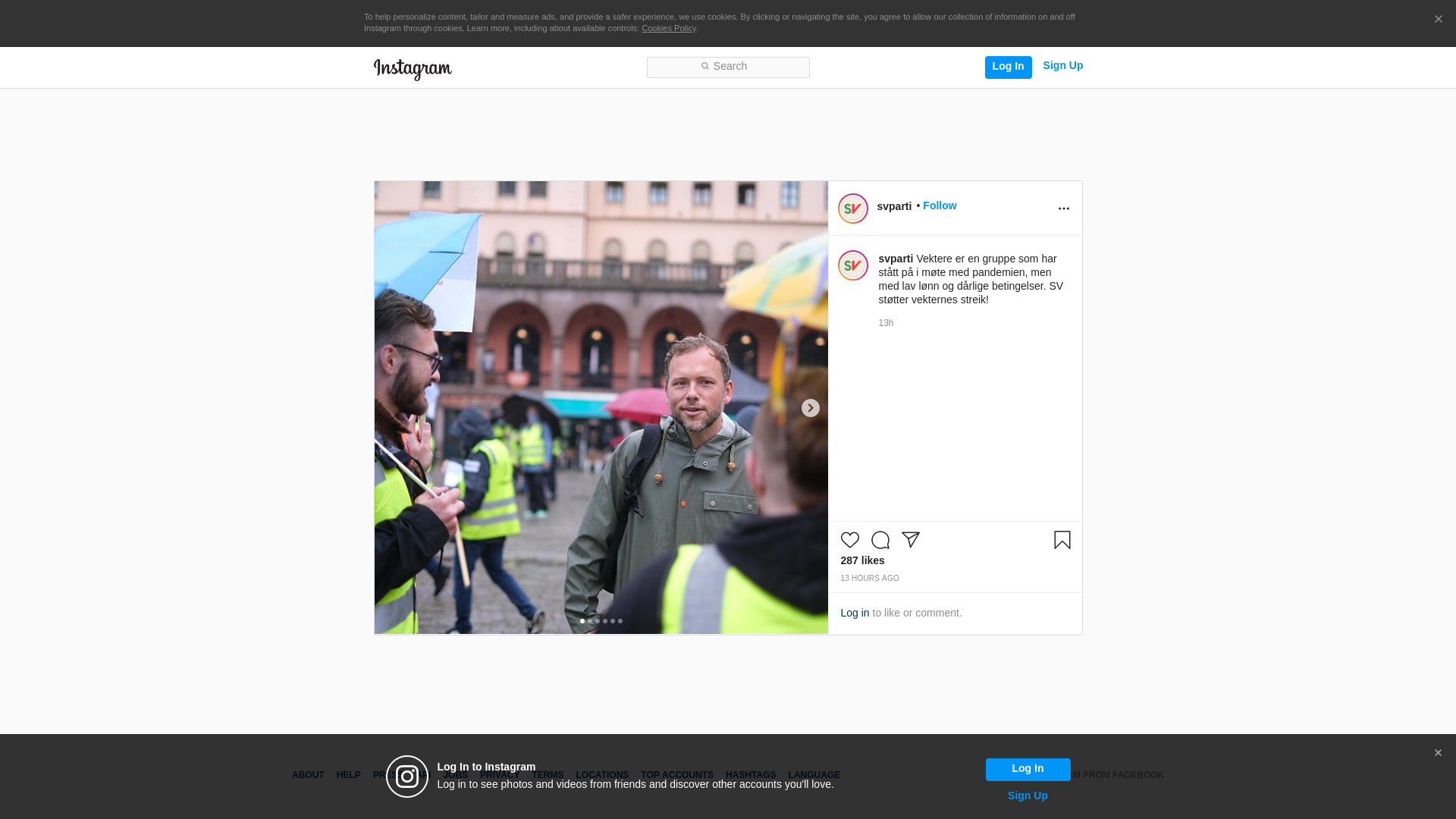The image size is (1456, 819).
Task: Go to next photo with chevron arrow
Action: [x=810, y=408]
